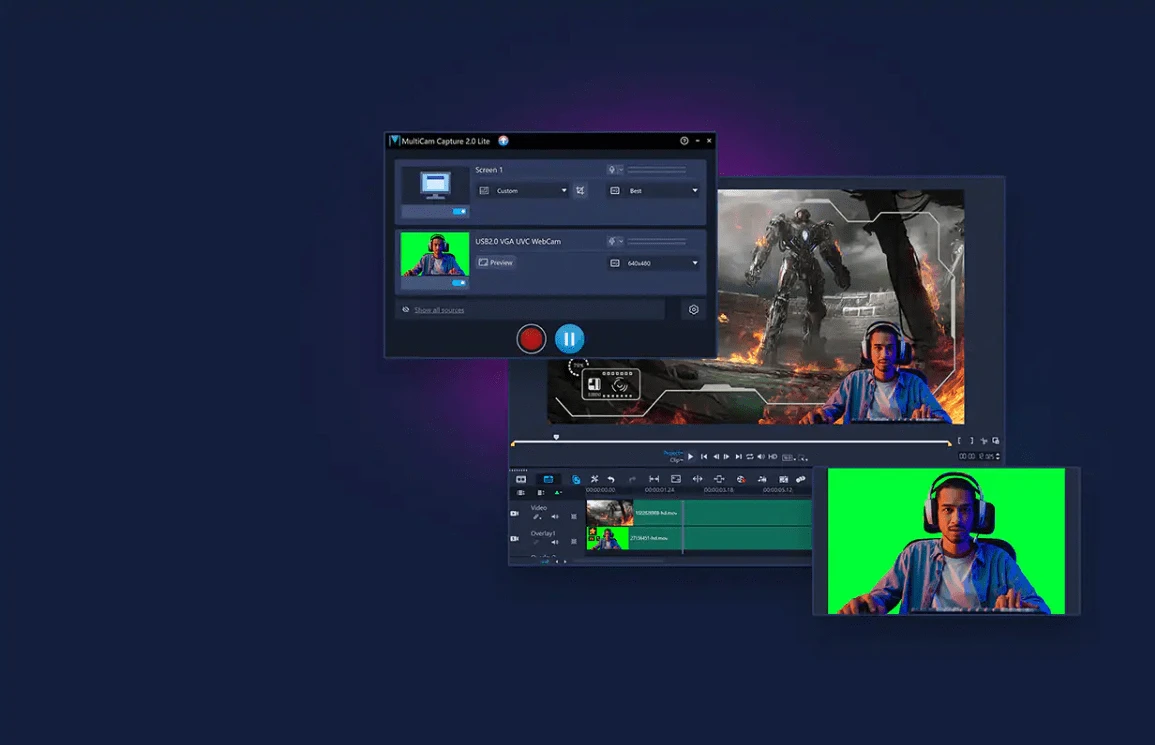
Task: Click the HD preview quality icon
Action: tap(773, 457)
